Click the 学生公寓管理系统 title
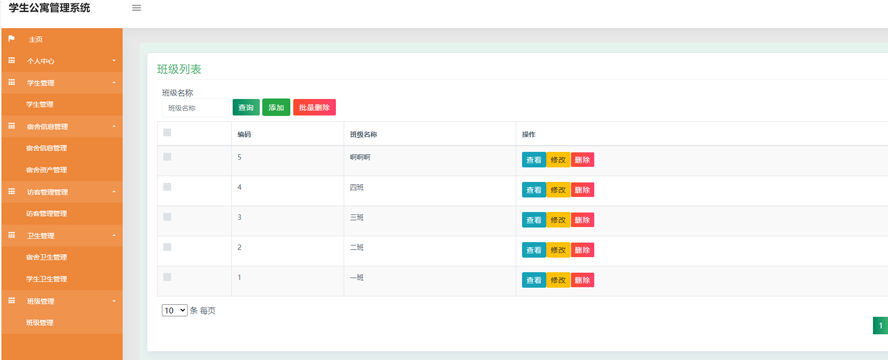 [49, 8]
